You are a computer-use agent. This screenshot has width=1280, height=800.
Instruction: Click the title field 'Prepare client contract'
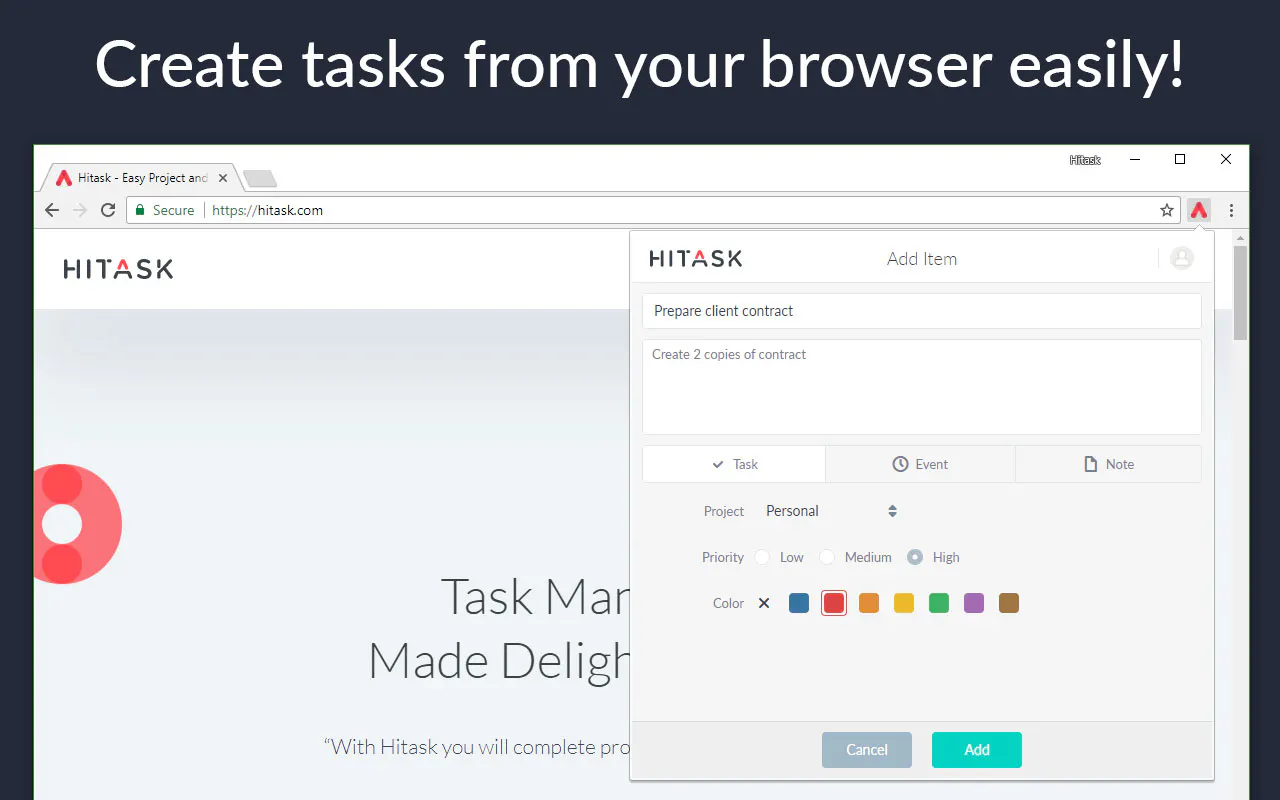(922, 311)
